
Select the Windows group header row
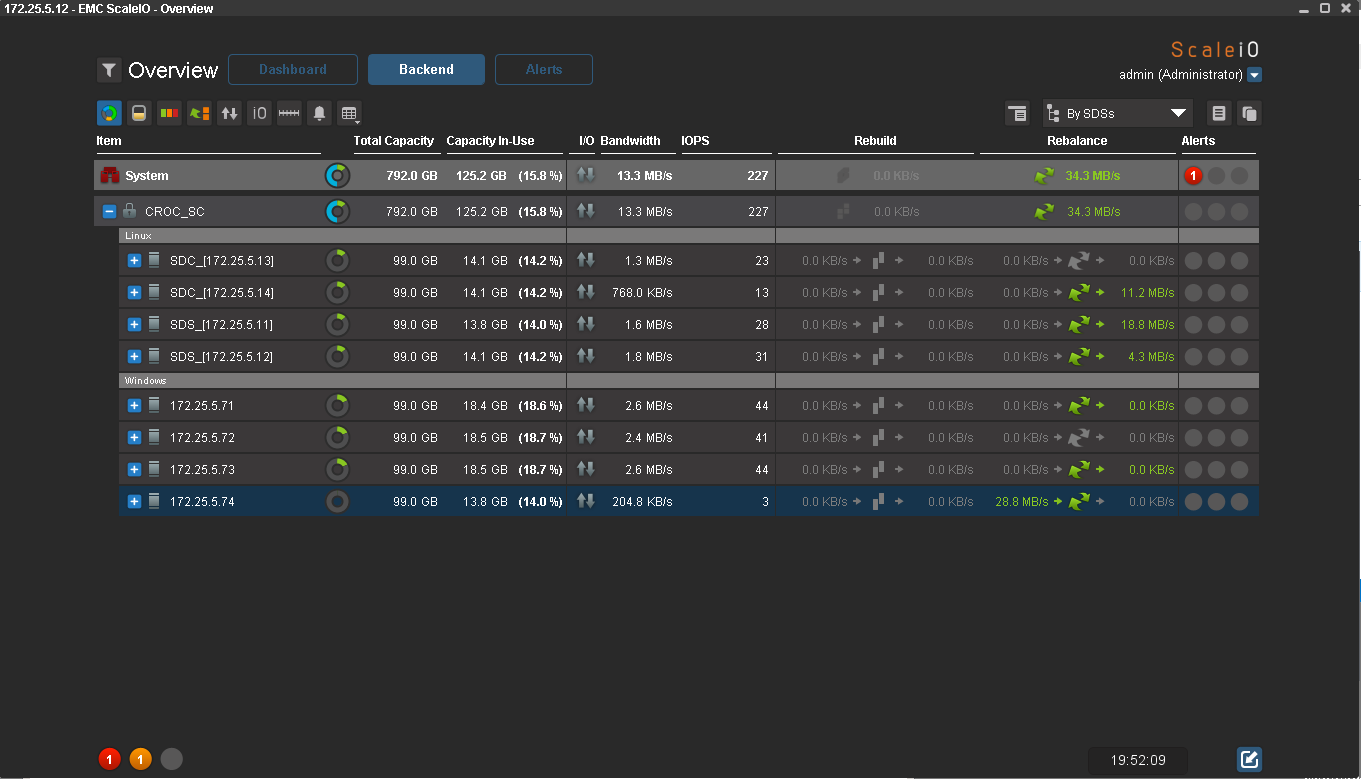[688, 381]
